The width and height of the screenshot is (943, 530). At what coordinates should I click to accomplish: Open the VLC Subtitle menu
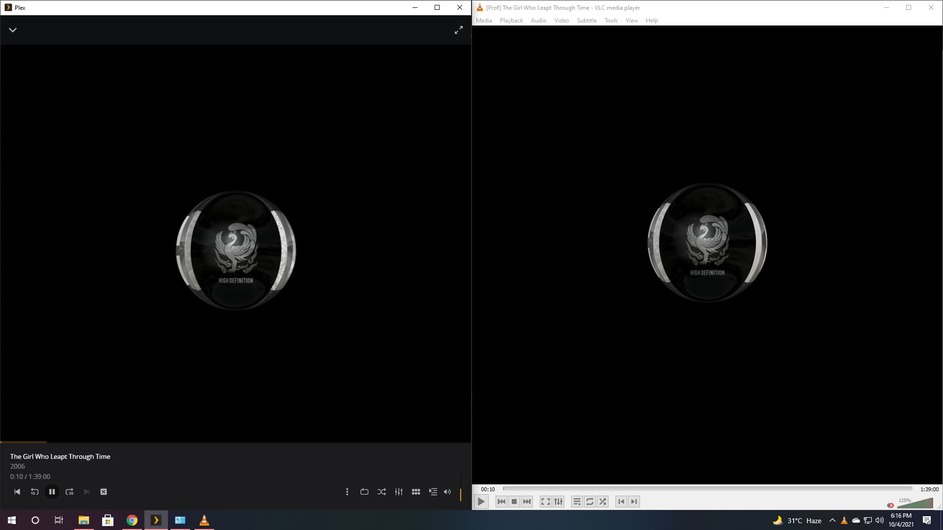[586, 20]
